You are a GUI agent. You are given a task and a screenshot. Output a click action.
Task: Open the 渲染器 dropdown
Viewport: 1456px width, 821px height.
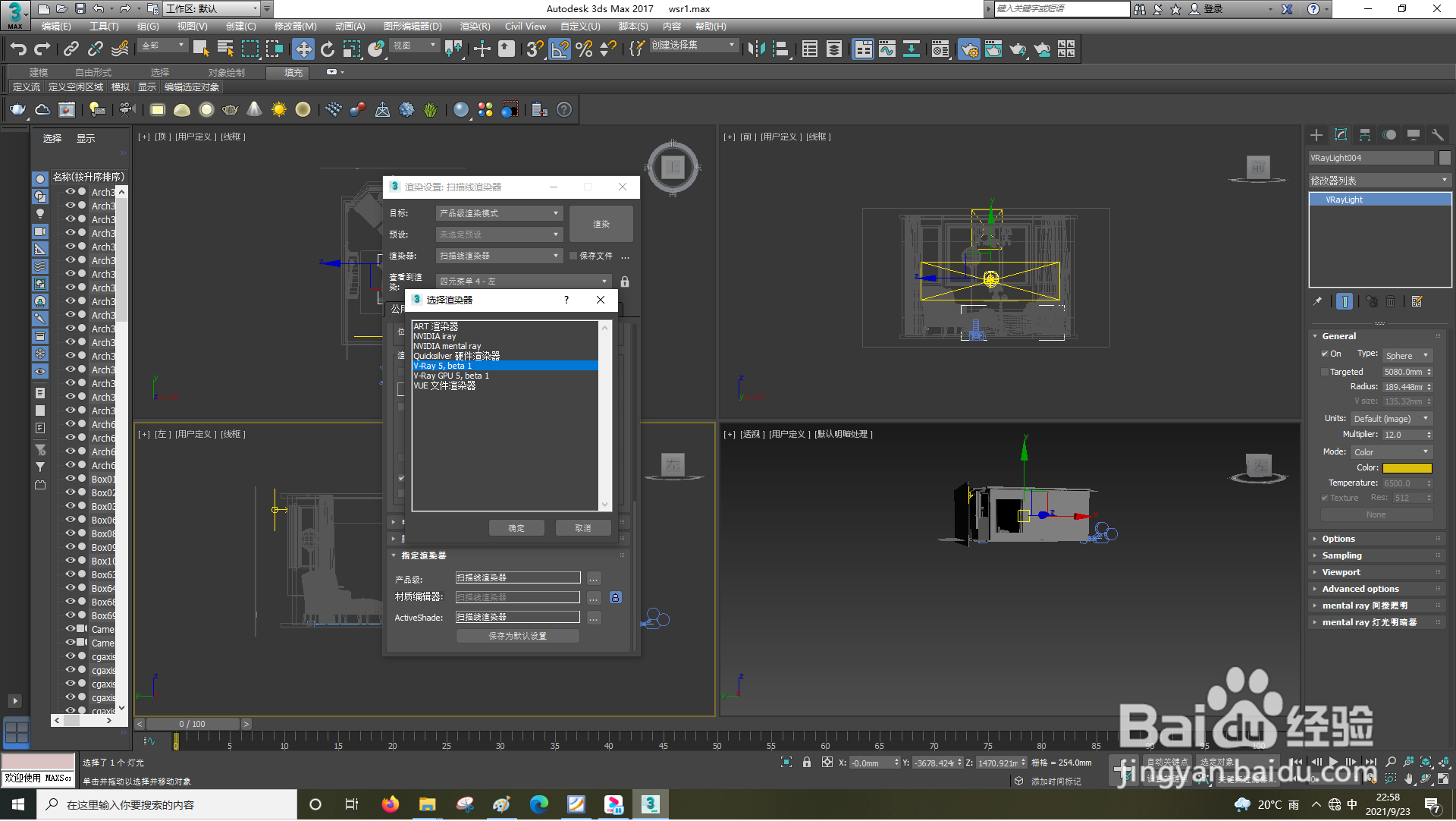tap(499, 256)
